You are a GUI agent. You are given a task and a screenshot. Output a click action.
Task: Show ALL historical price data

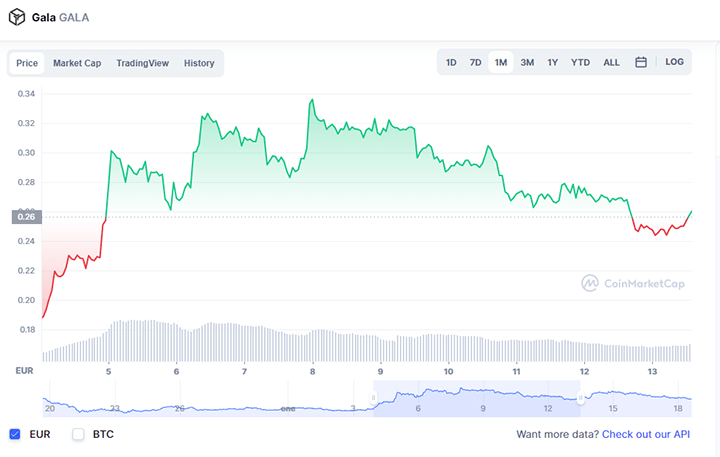611,62
